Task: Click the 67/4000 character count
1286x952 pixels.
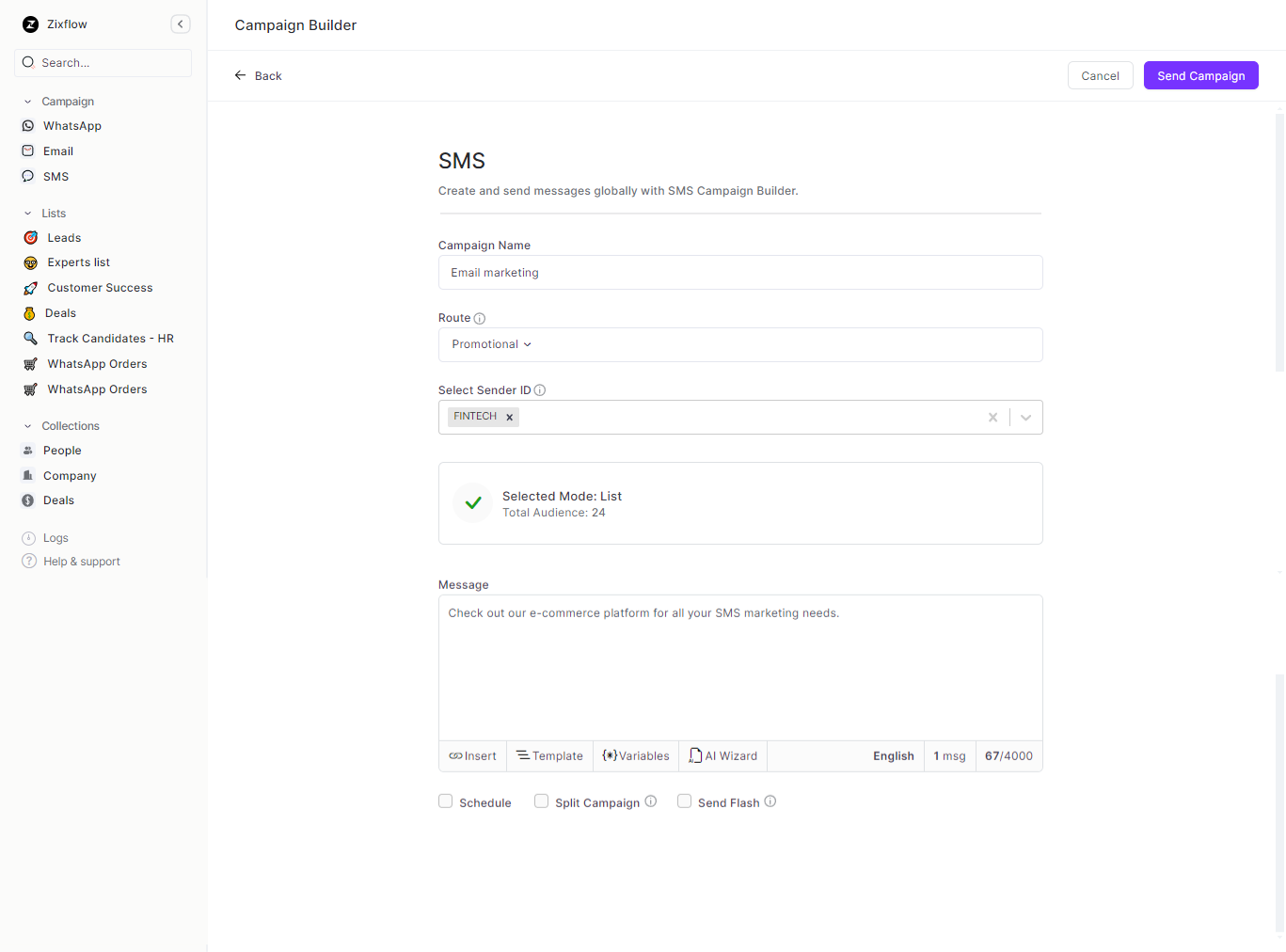Action: 1008,756
